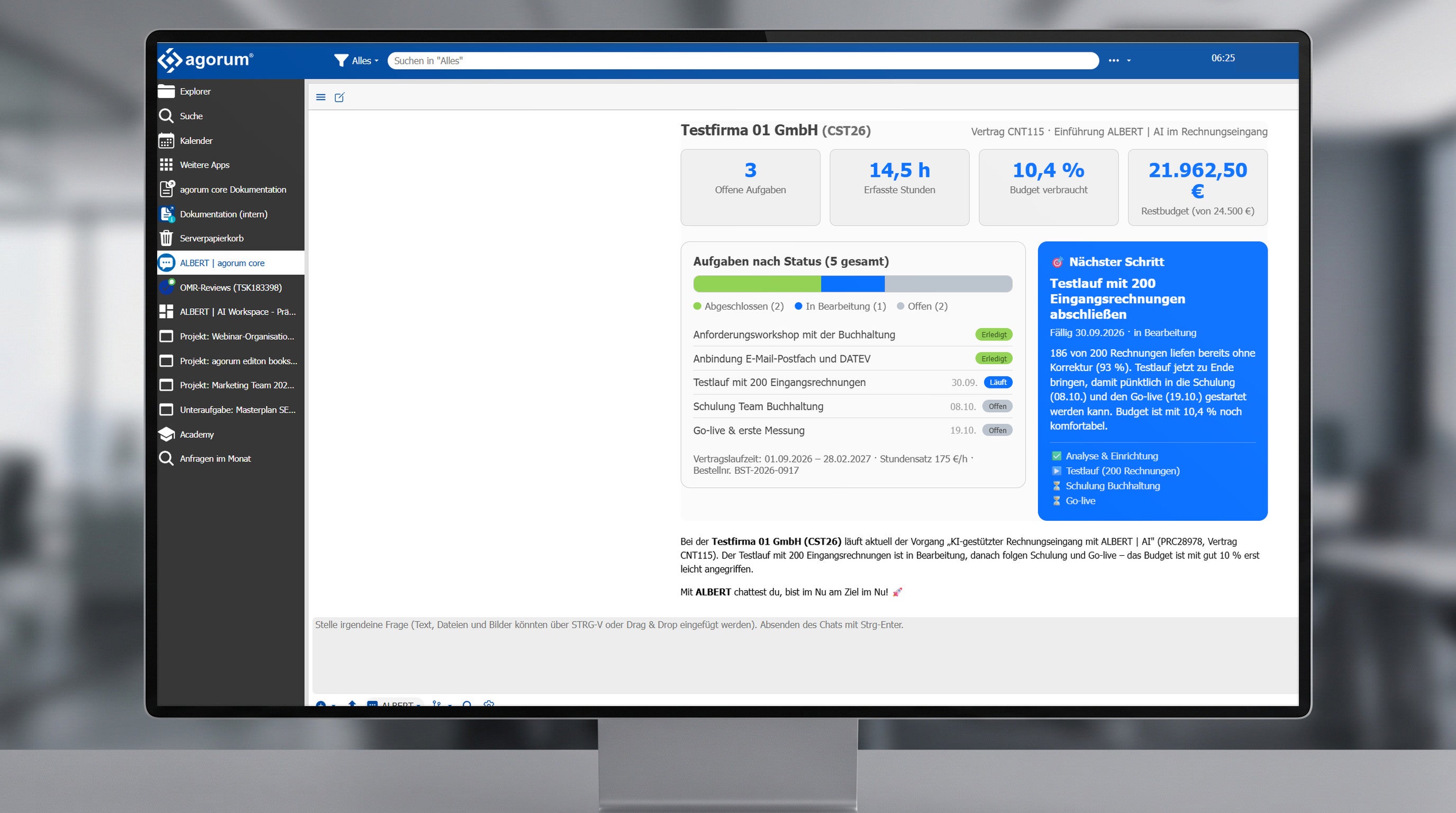Viewport: 1456px width, 813px height.
Task: Click the gray Offen progress segment
Action: coord(949,284)
